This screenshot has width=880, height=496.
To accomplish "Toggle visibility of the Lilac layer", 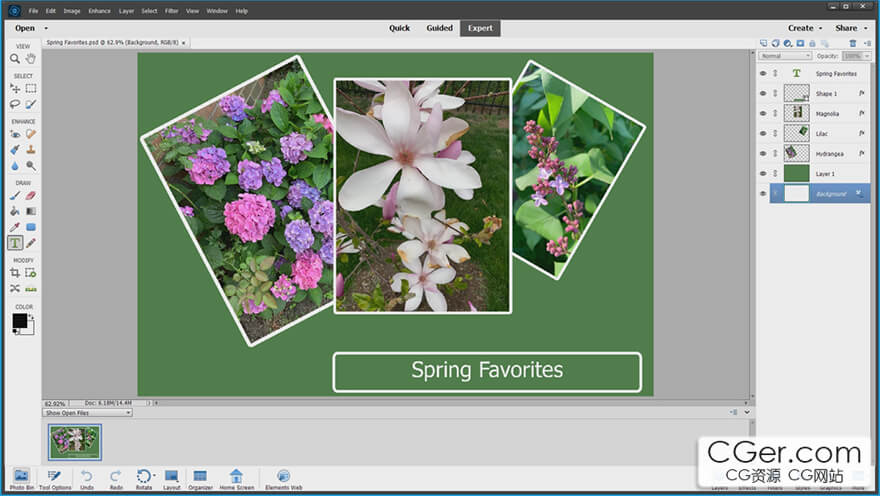I will point(763,134).
